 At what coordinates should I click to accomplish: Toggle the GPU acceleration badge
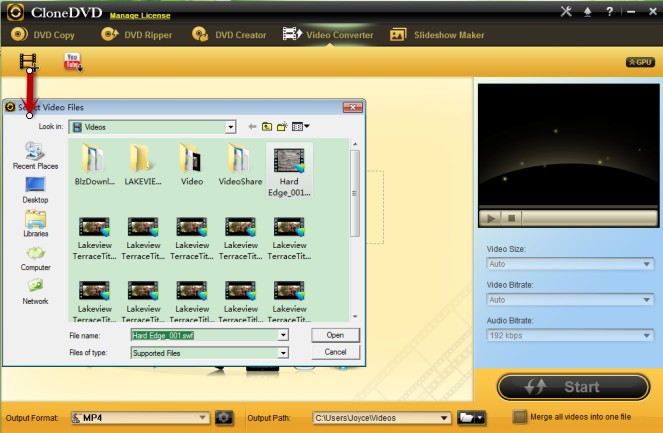tap(640, 62)
